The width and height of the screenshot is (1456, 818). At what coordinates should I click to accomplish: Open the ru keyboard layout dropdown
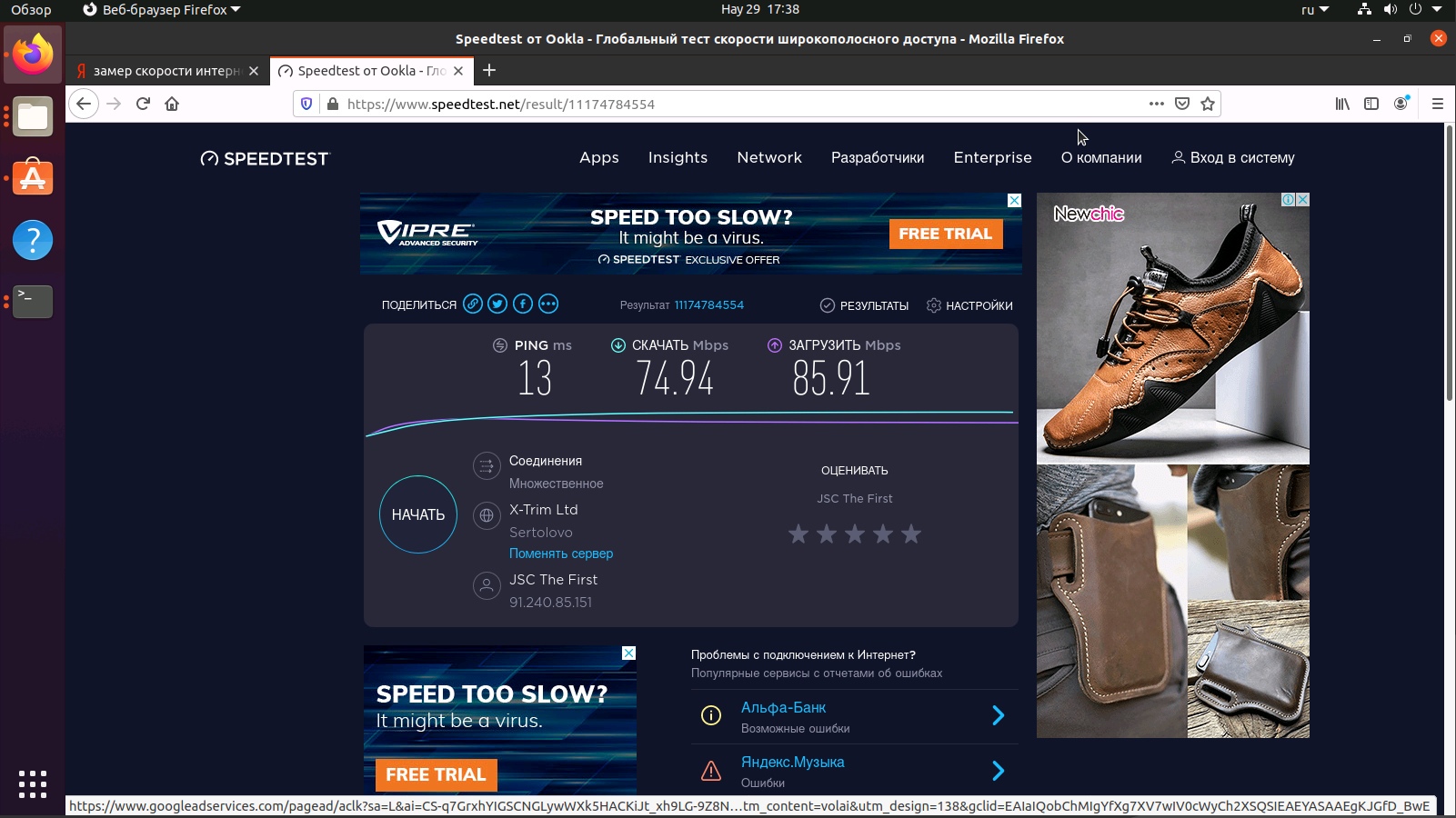(x=1315, y=10)
